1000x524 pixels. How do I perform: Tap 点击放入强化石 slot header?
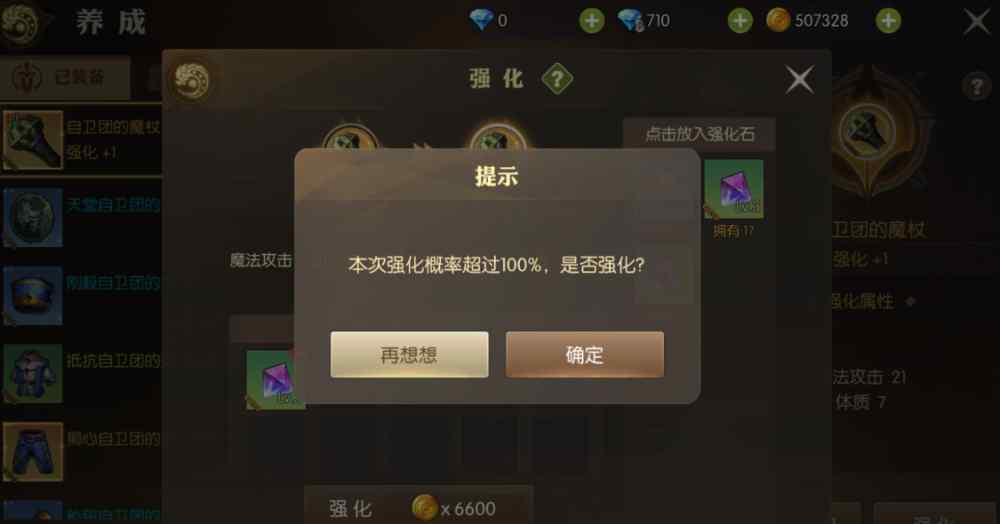coord(699,134)
